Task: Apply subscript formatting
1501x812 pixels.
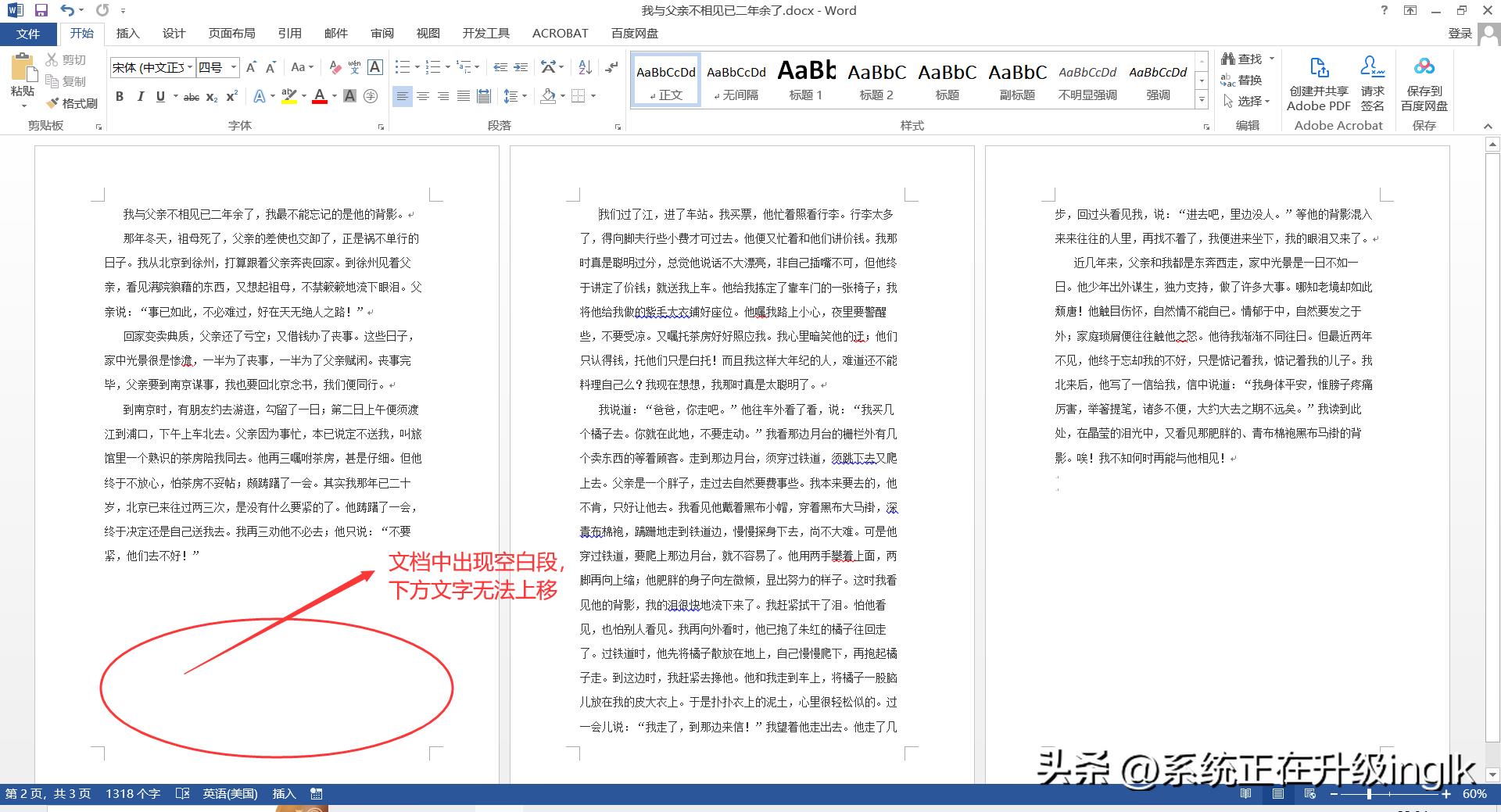Action: point(212,97)
